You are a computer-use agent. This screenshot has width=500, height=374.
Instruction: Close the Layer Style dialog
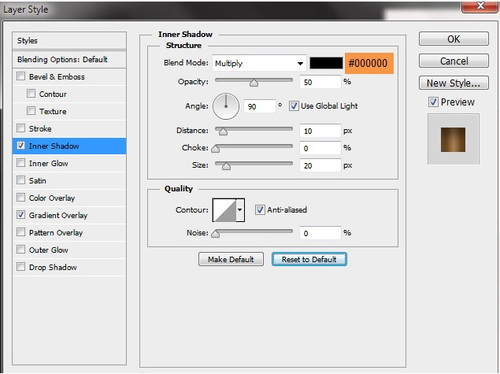point(480,6)
